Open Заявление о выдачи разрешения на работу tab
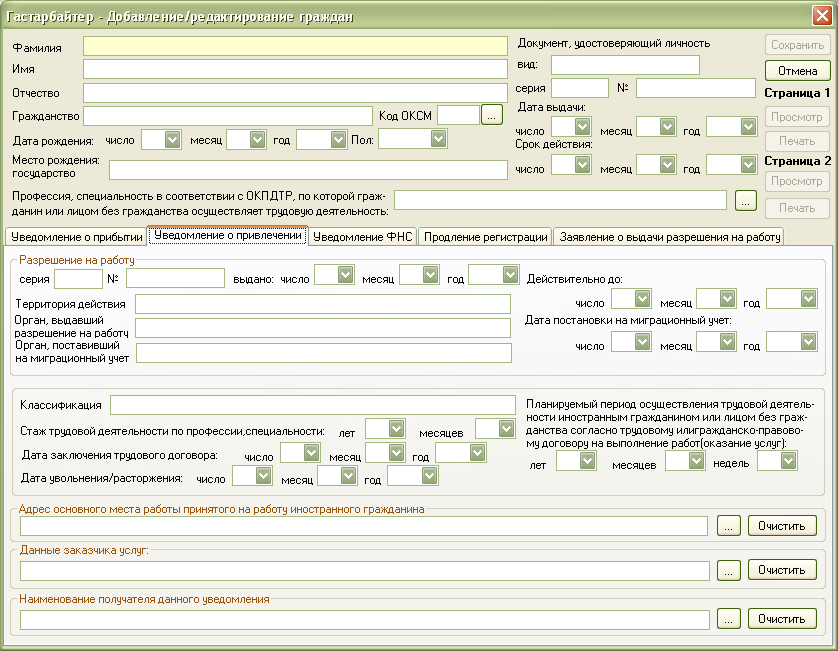The image size is (838, 651). (669, 237)
